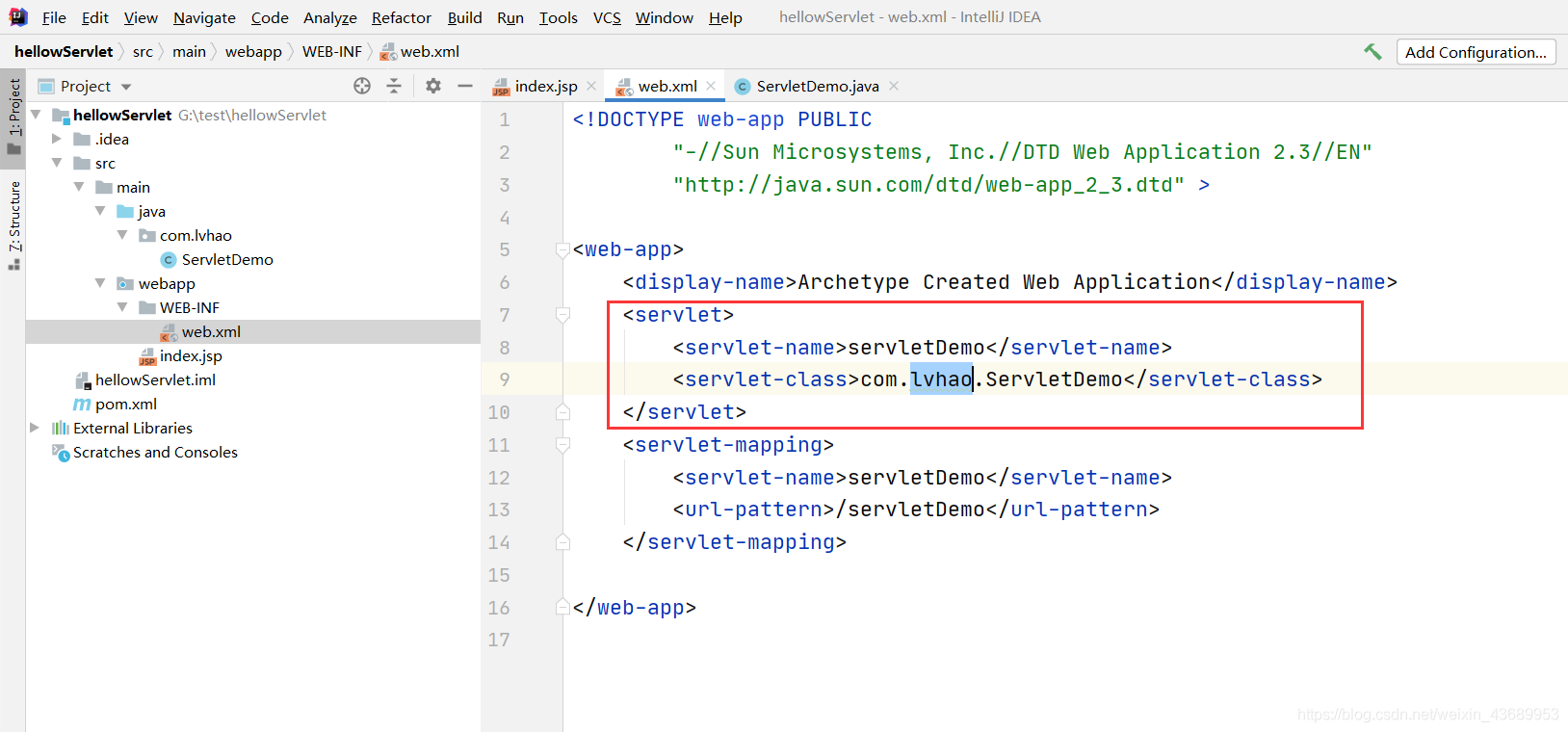Click the hellowServlet.iml file icon
The height and width of the screenshot is (732, 1568).
pos(83,380)
